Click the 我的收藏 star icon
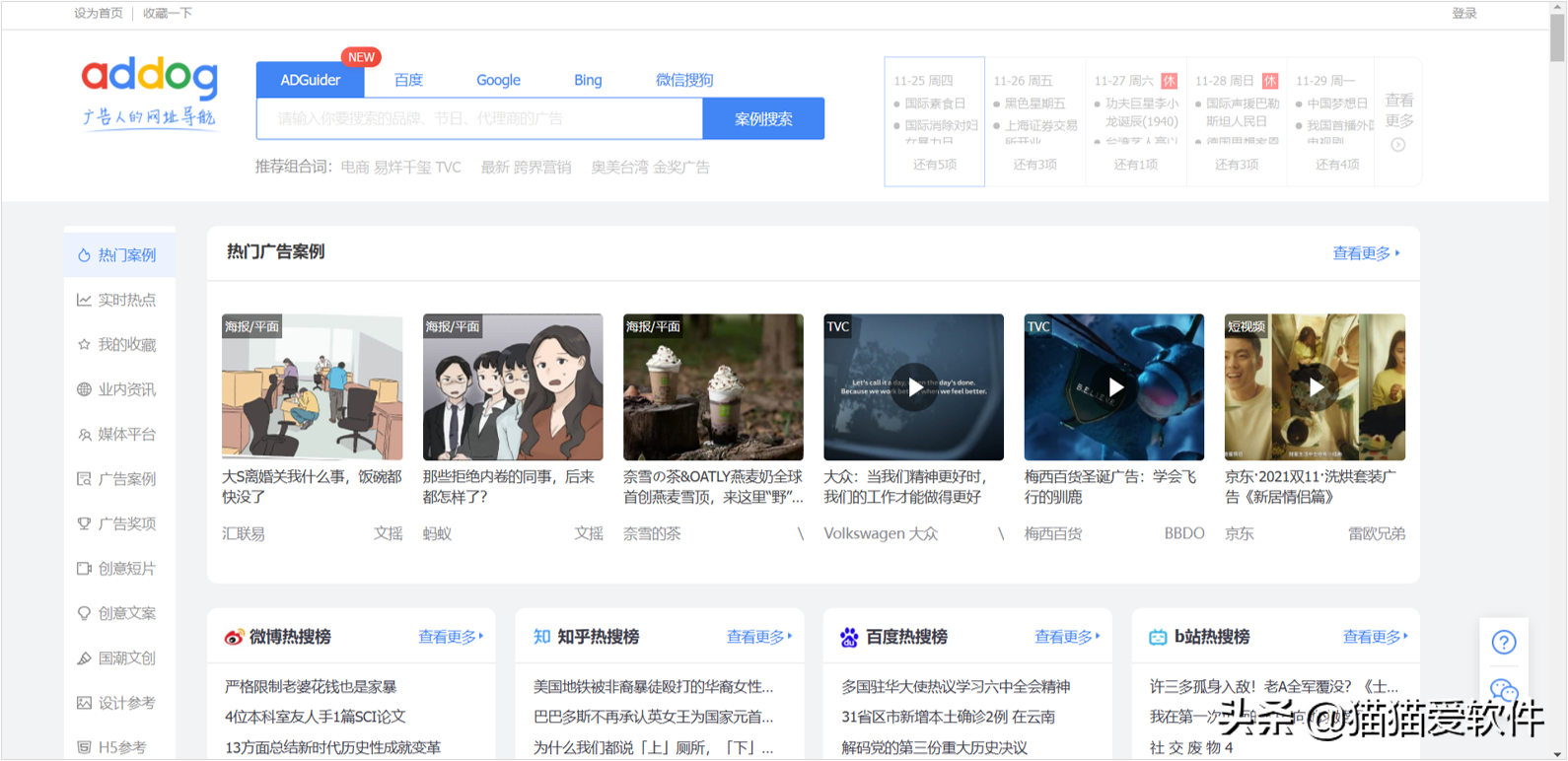This screenshot has height=761, width=1568. coord(84,345)
